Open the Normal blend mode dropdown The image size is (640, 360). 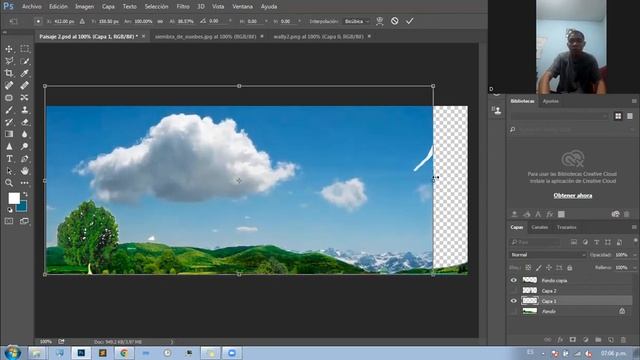547,255
